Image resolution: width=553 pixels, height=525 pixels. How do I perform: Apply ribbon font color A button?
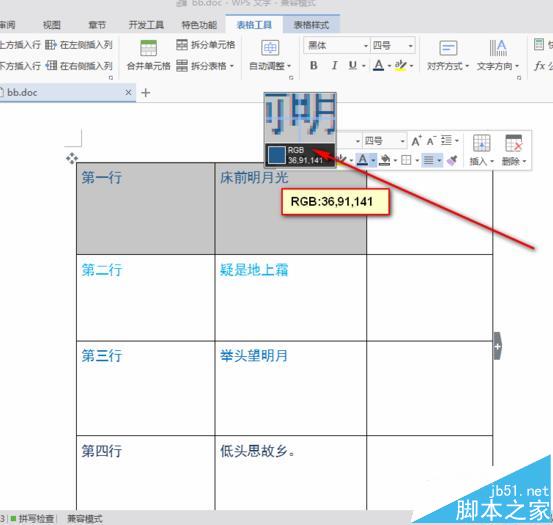[378, 66]
